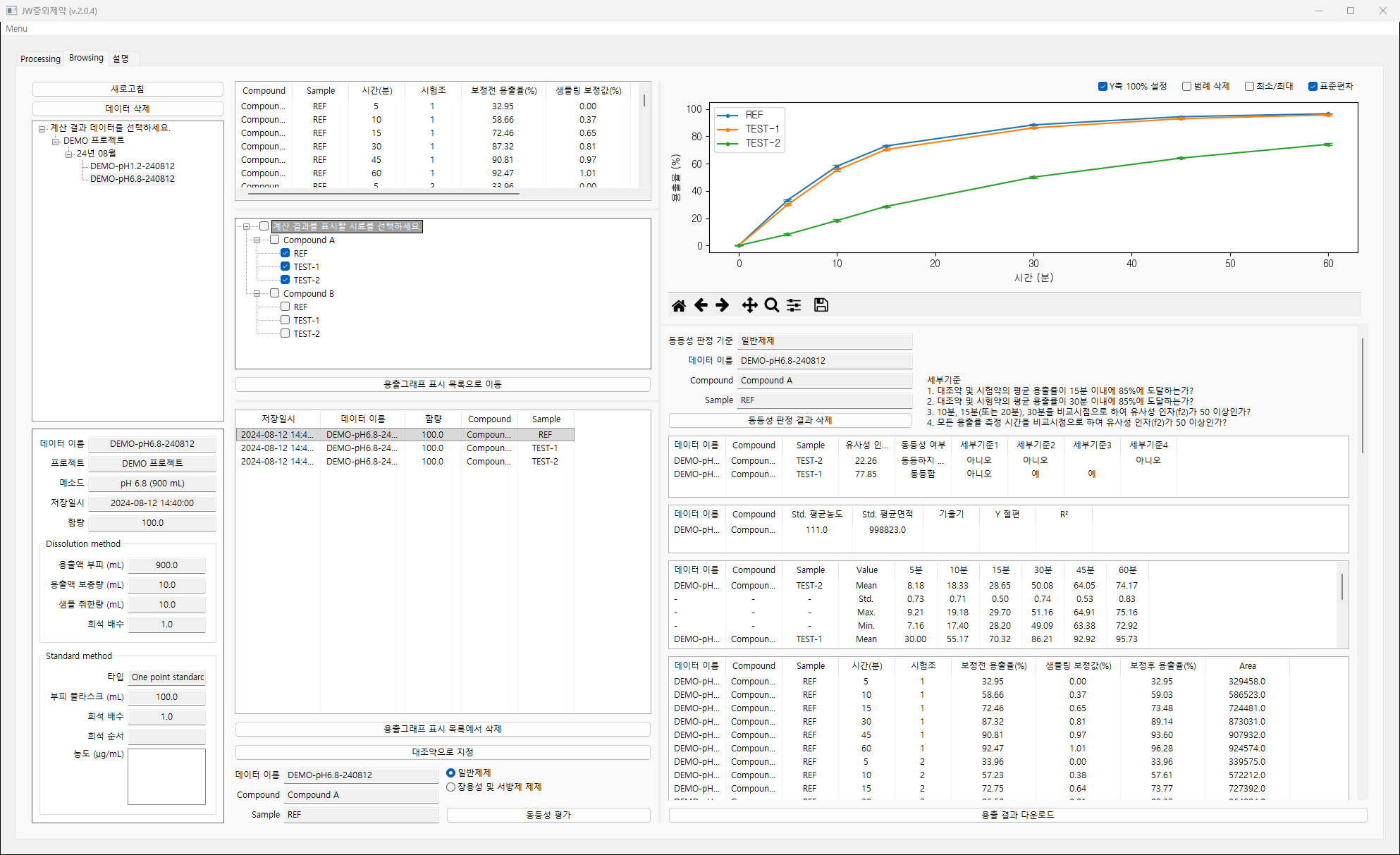Open the Menu menu

pos(16,29)
